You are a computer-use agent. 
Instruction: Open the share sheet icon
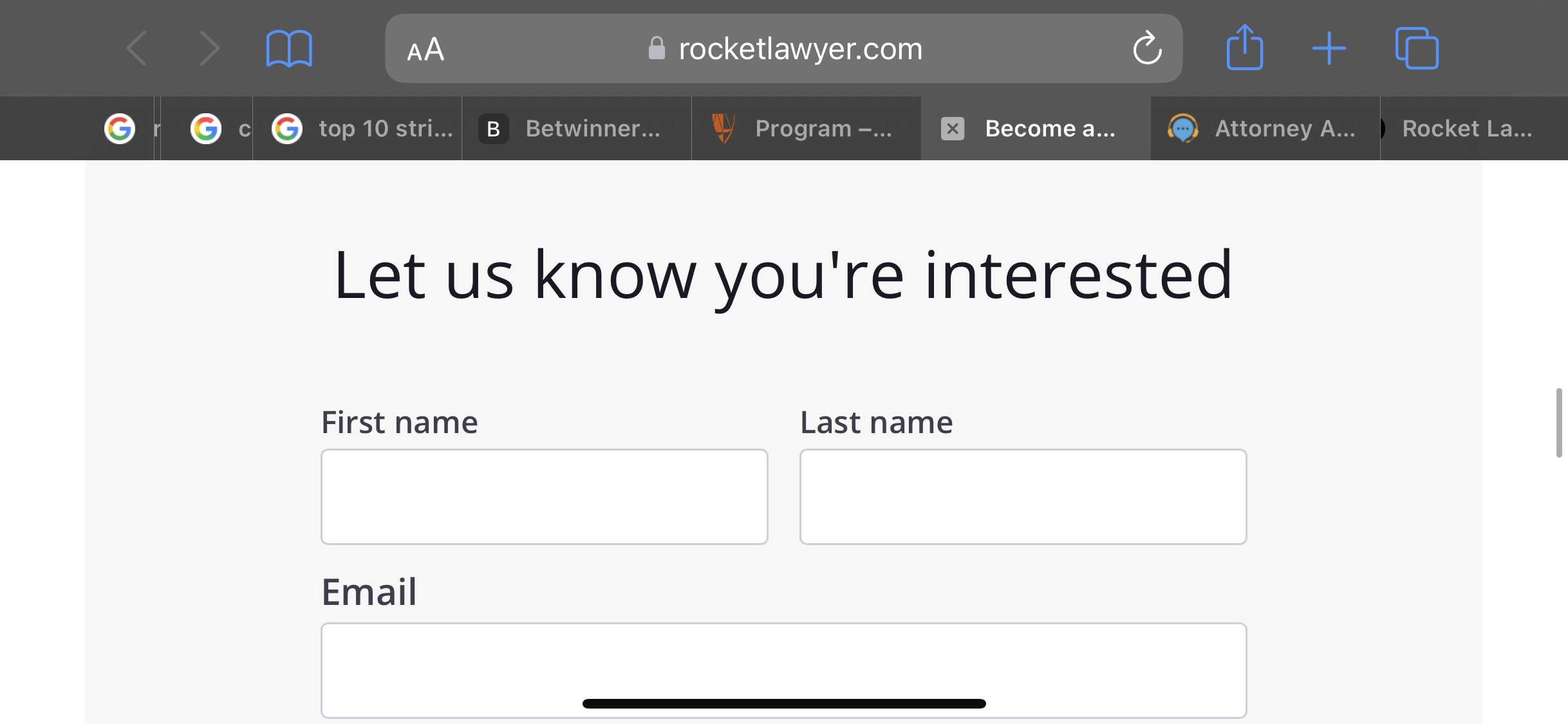[x=1244, y=47]
